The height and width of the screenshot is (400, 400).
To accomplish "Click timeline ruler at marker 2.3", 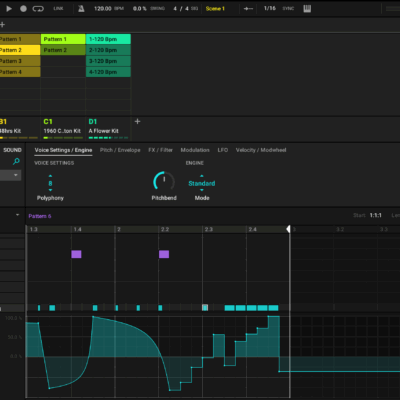I will [209, 229].
